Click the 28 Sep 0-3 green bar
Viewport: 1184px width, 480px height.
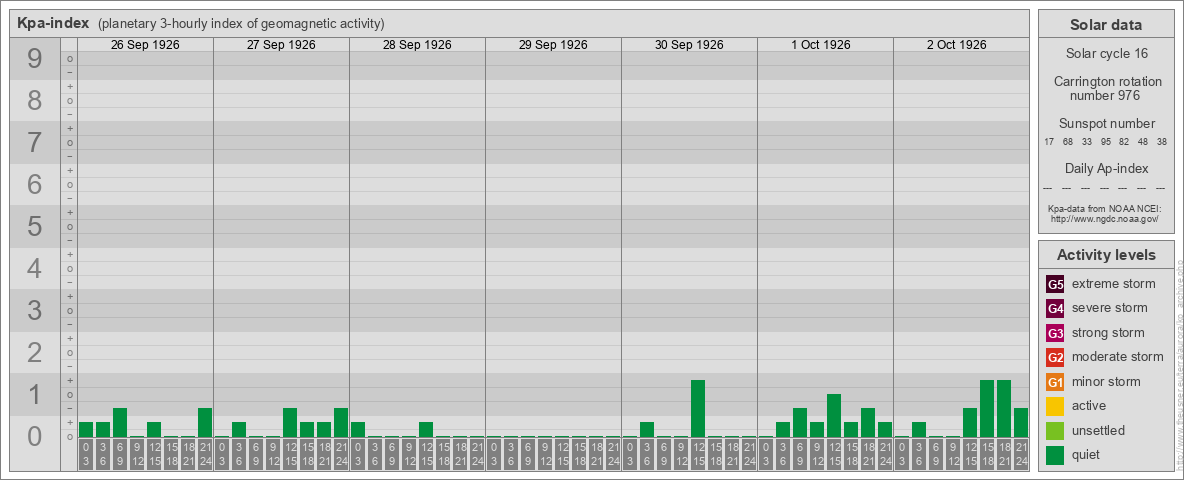[x=358, y=429]
